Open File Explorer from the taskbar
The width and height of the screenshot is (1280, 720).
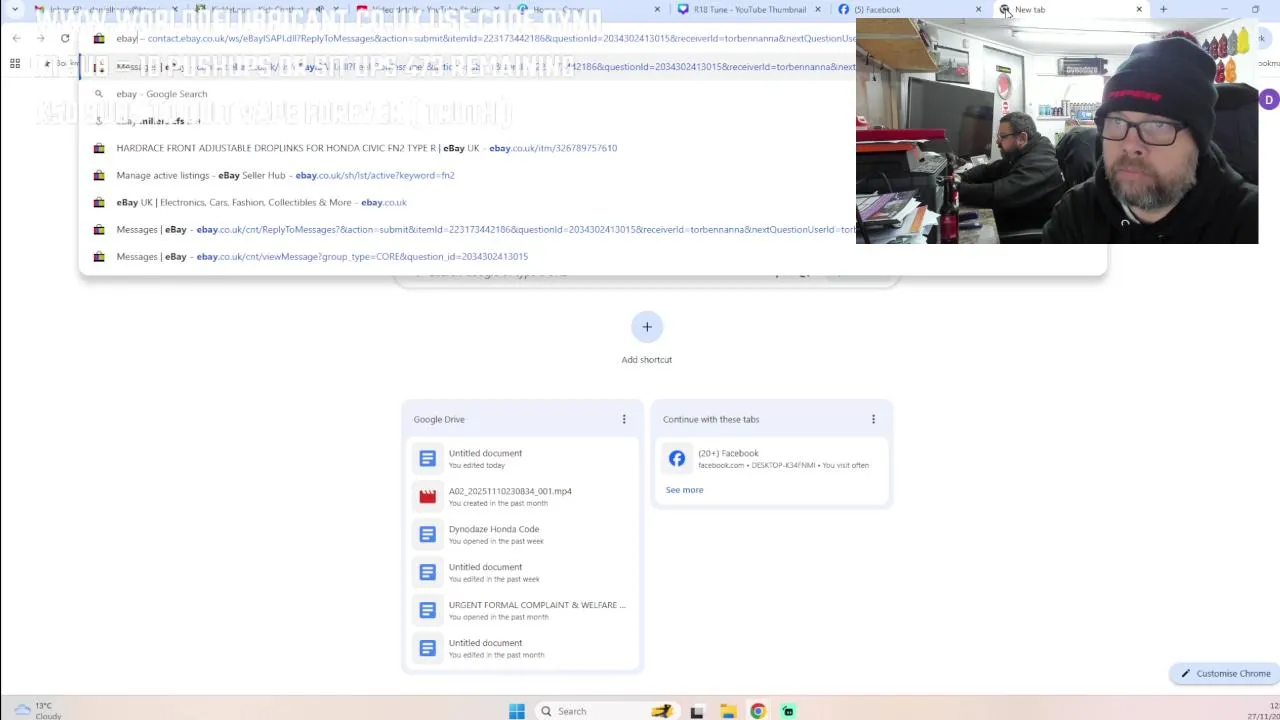(x=728, y=711)
